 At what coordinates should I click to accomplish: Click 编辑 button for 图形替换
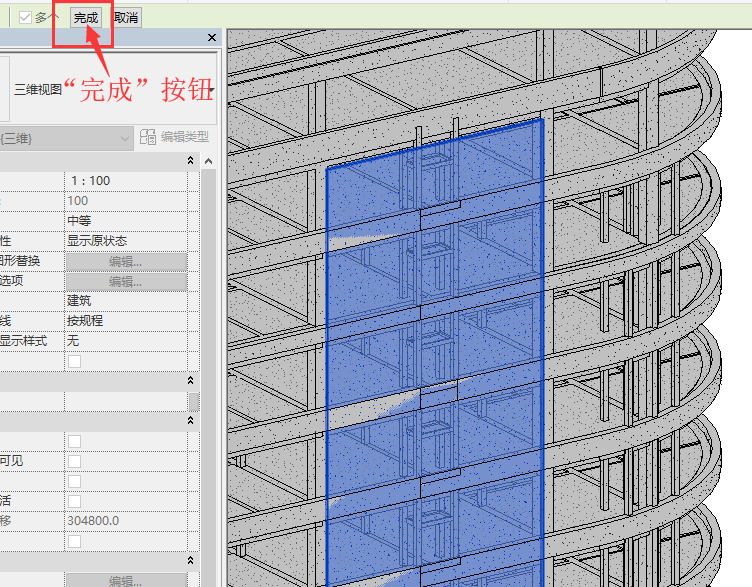pyautogui.click(x=126, y=261)
